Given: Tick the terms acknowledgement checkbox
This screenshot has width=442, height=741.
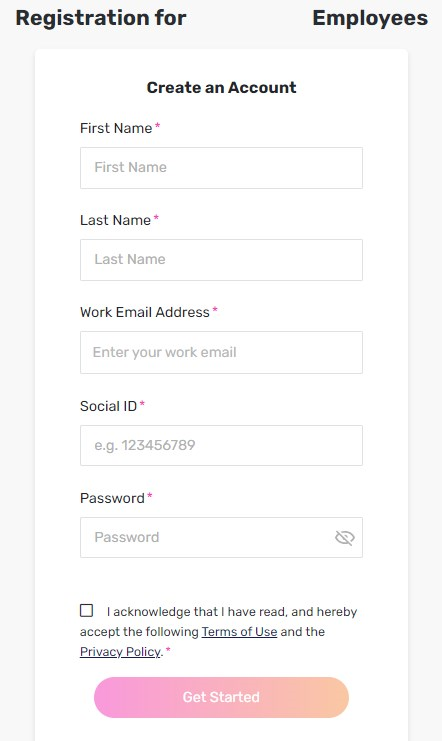Looking at the screenshot, I should [87, 611].
